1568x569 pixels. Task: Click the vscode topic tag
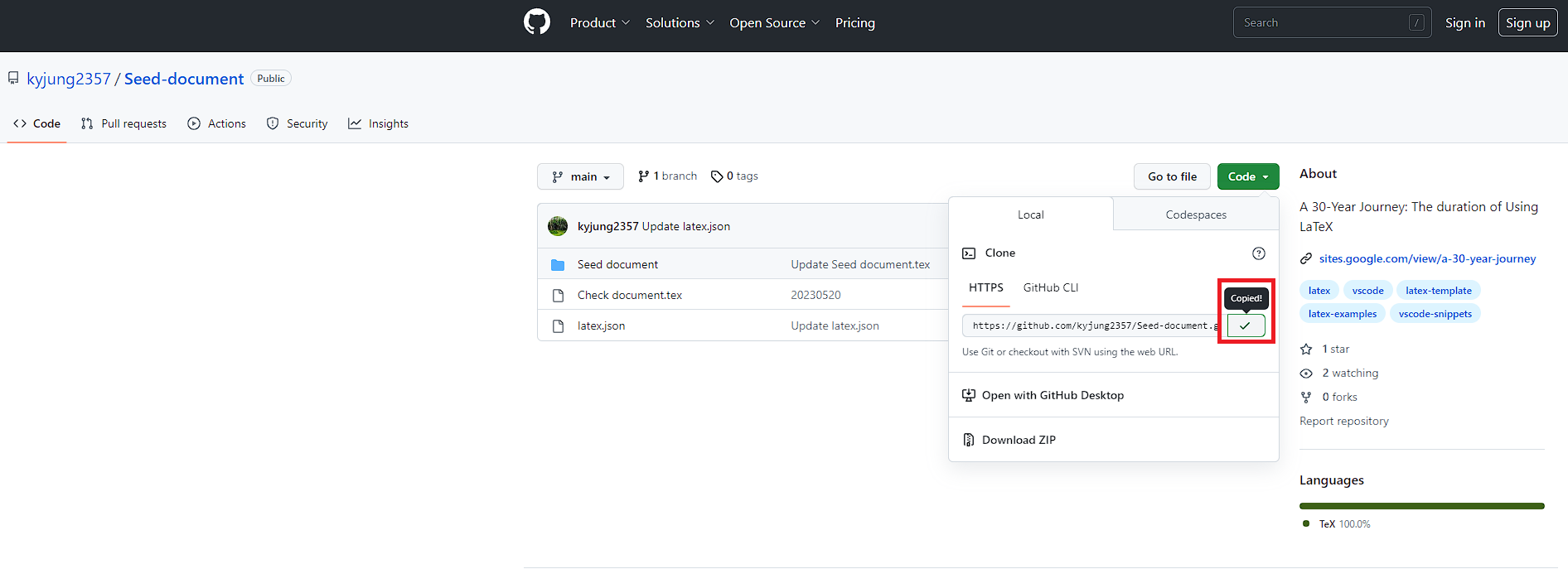coord(1367,291)
